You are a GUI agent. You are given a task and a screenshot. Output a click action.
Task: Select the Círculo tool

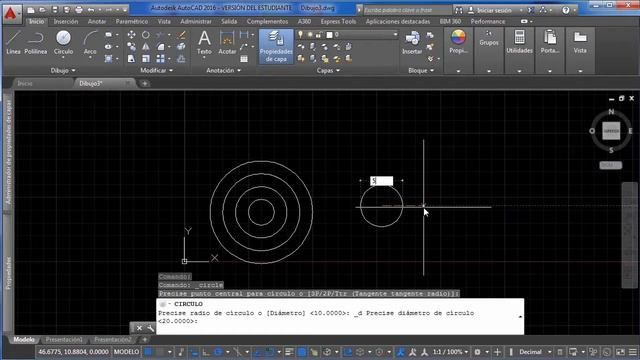(x=63, y=43)
